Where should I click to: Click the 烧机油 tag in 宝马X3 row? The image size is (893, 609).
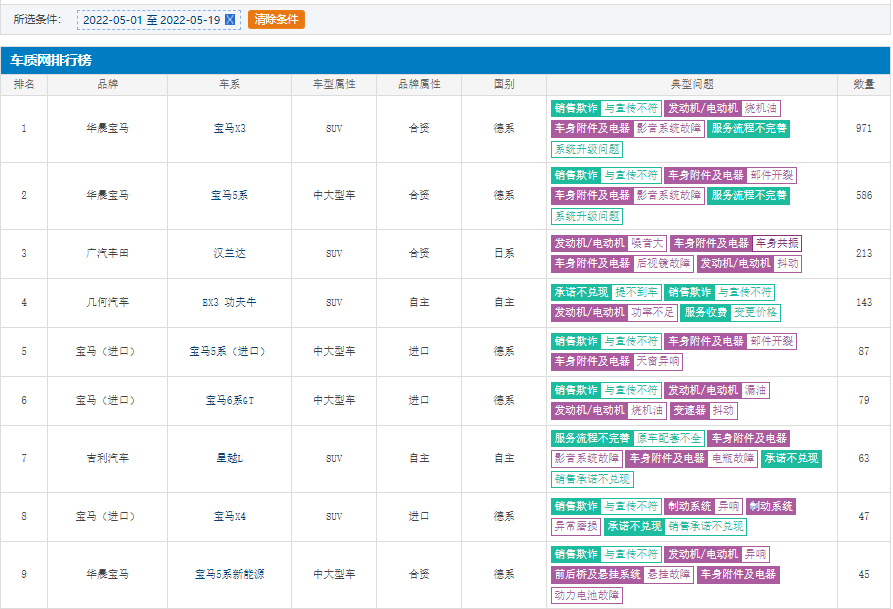(761, 108)
